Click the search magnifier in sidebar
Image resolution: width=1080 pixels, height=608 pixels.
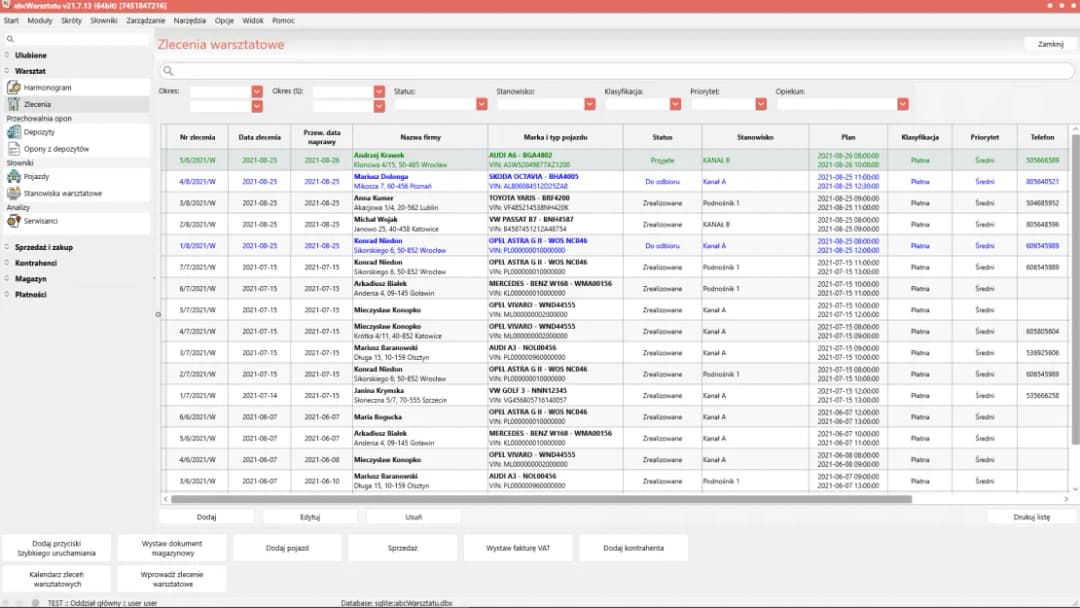coord(10,40)
